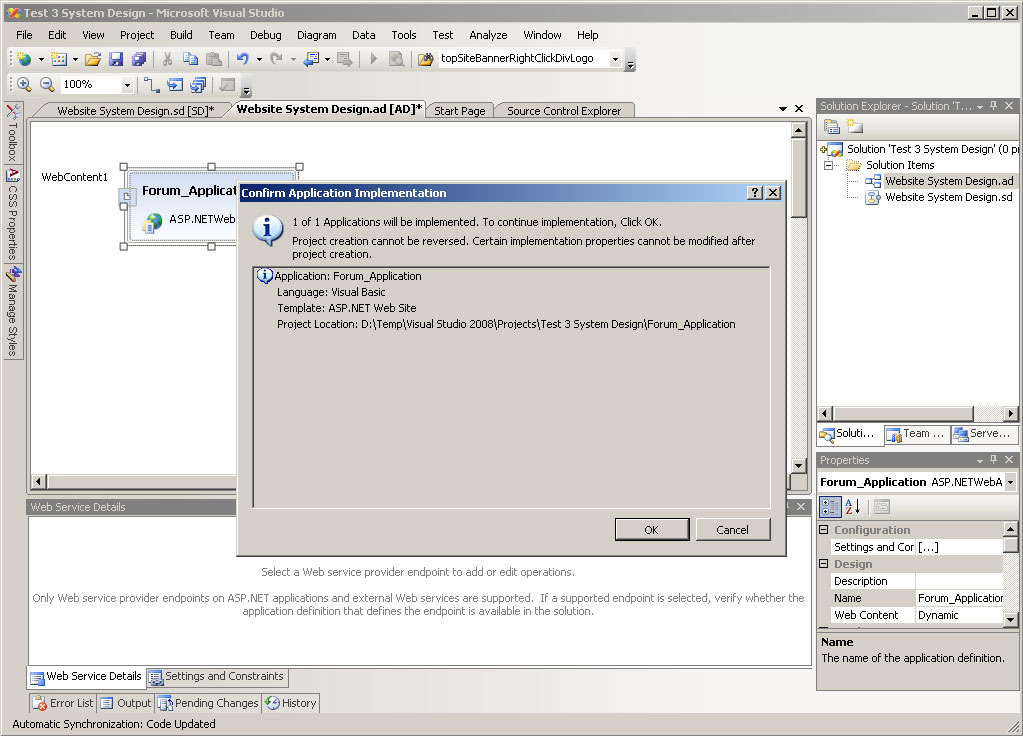This screenshot has width=1023, height=736.
Task: Click the Start Debugging play icon
Action: pos(374,59)
